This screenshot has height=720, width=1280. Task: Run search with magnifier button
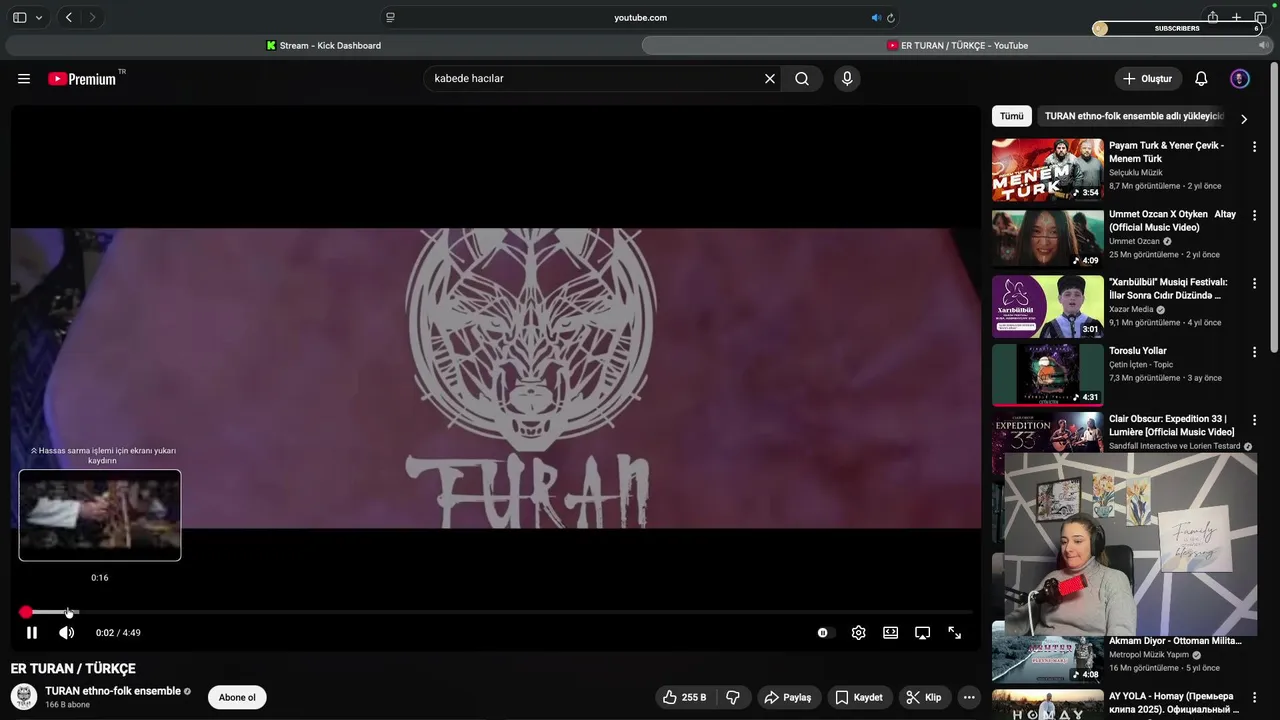(x=802, y=79)
